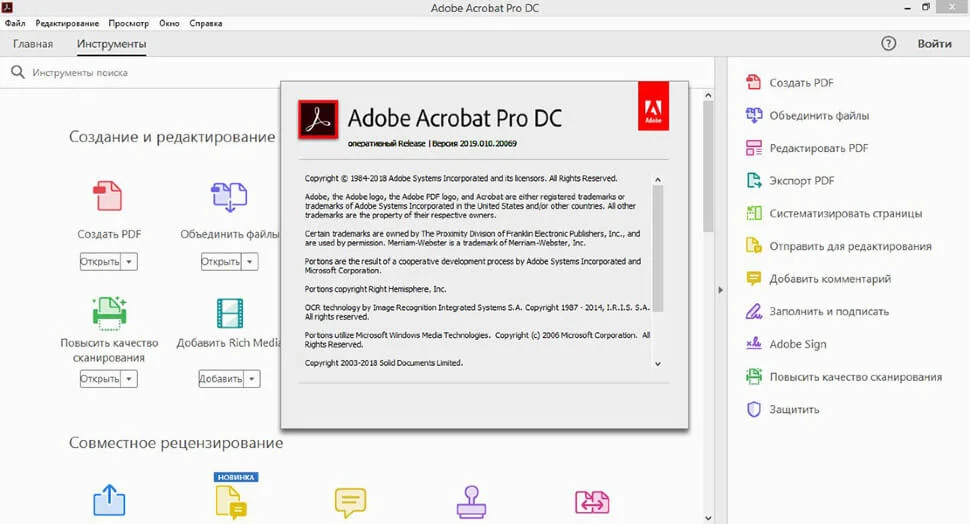Click the Добавить Rich Media film icon
Image resolution: width=970 pixels, height=524 pixels.
[x=230, y=313]
